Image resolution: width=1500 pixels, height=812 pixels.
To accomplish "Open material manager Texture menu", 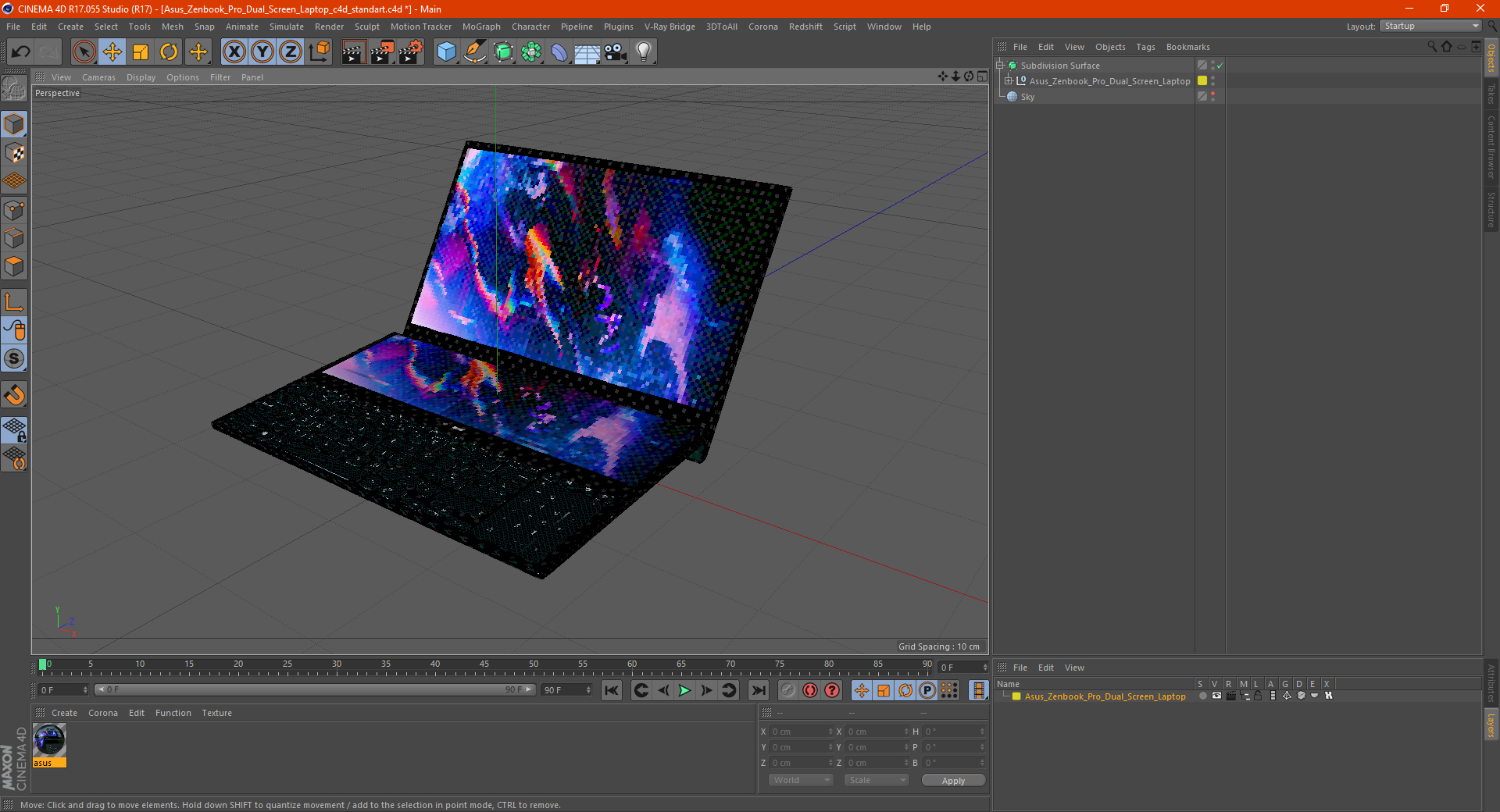I will click(x=216, y=713).
